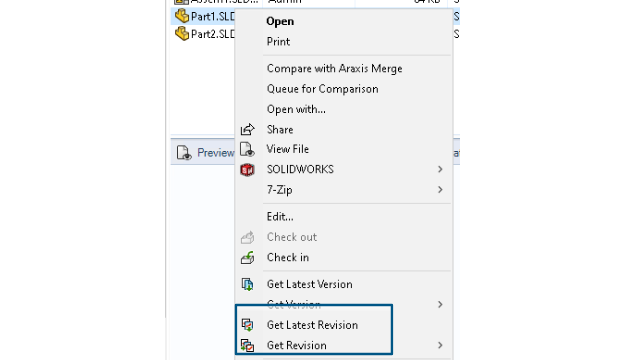The height and width of the screenshot is (360, 640).
Task: Click the Check in icon
Action: click(x=247, y=258)
